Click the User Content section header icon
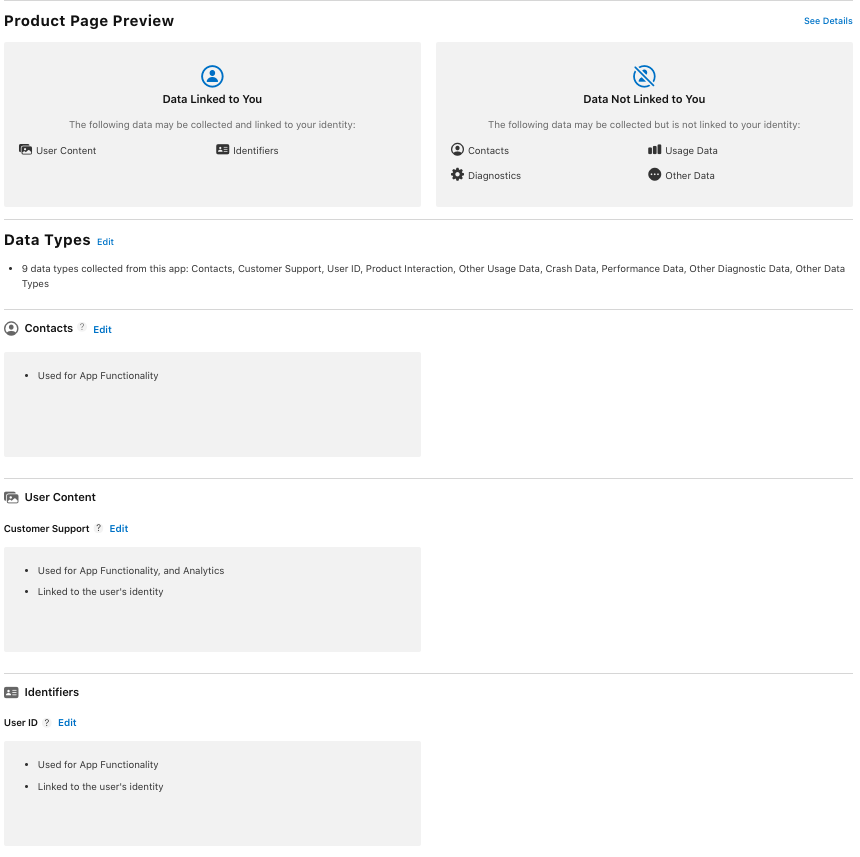This screenshot has width=860, height=857. click(x=12, y=497)
